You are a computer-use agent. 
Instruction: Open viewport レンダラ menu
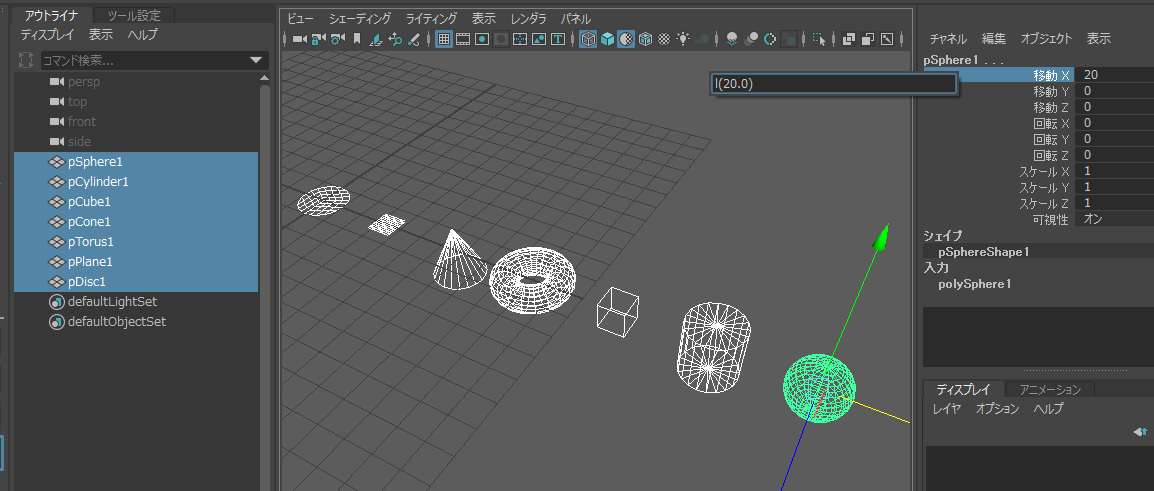point(528,18)
